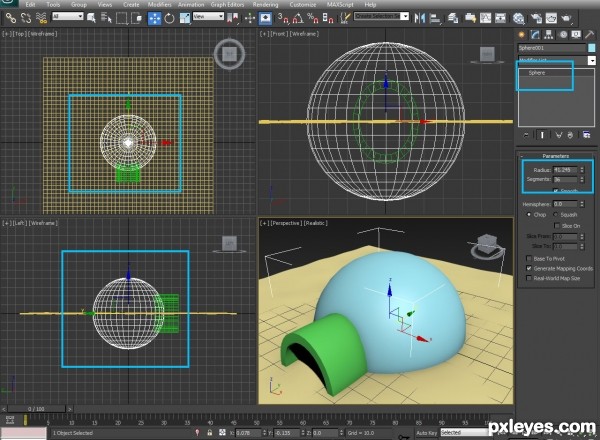Toggle Window/Crossing selection mode
The height and width of the screenshot is (440, 600).
[136, 18]
